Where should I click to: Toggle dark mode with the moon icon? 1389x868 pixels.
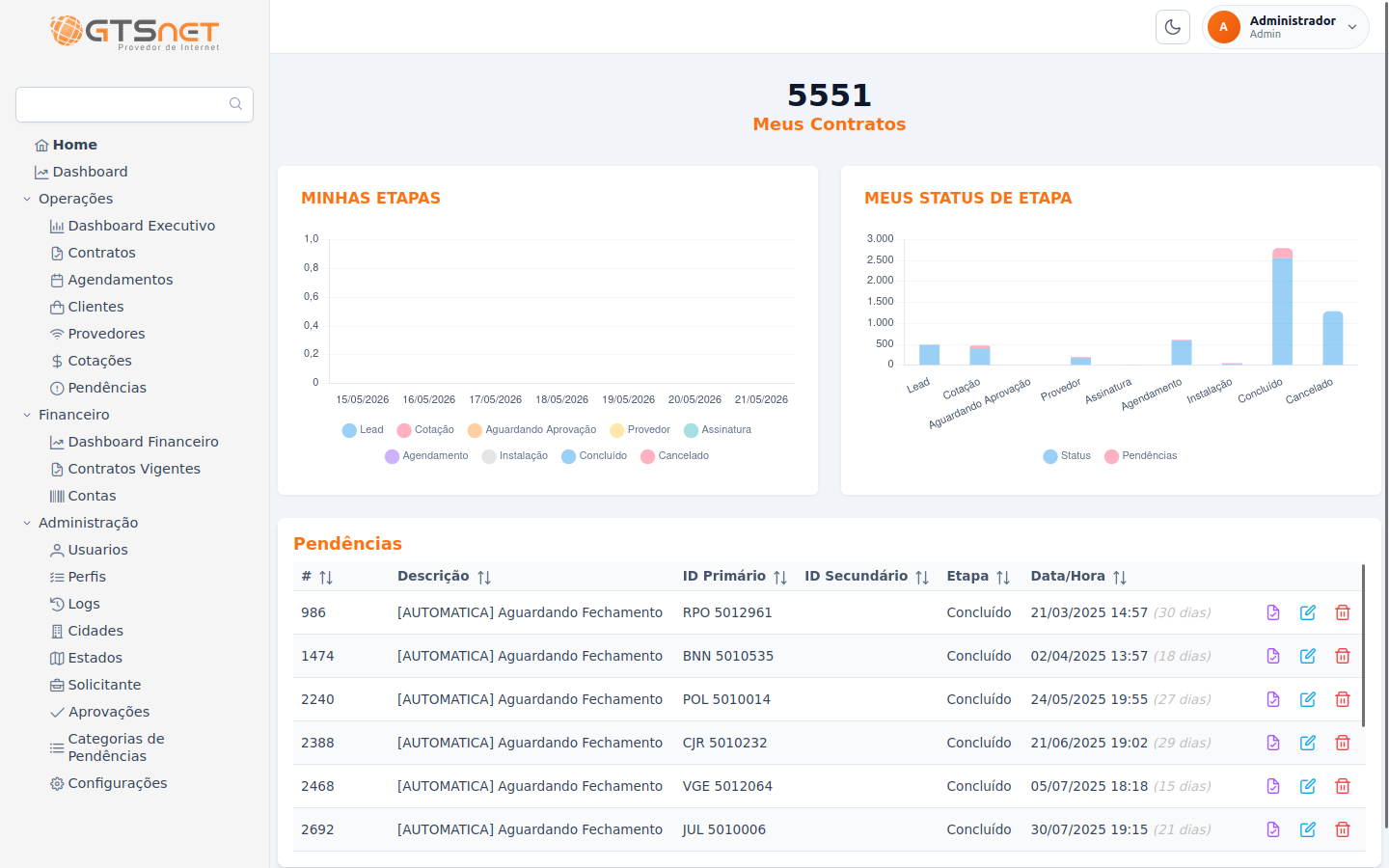tap(1173, 27)
